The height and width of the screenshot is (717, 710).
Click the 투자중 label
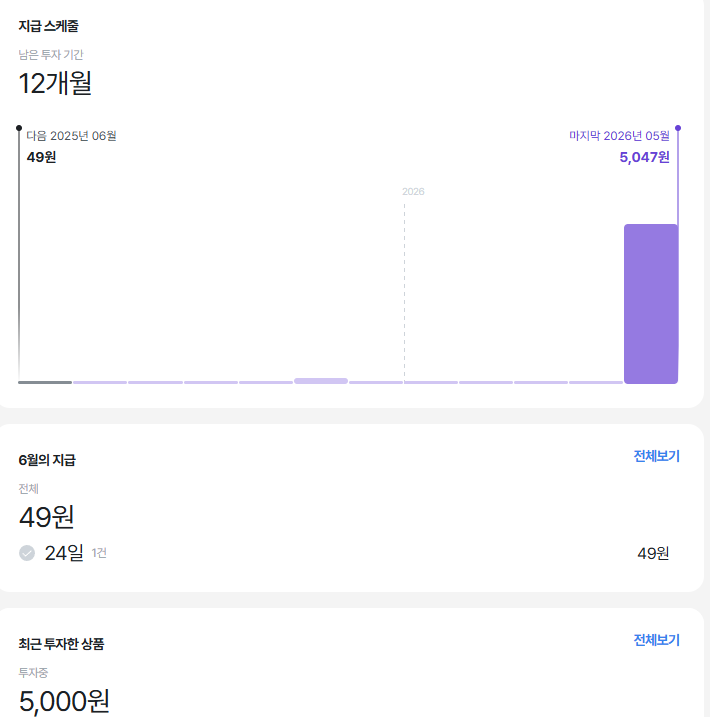33,673
